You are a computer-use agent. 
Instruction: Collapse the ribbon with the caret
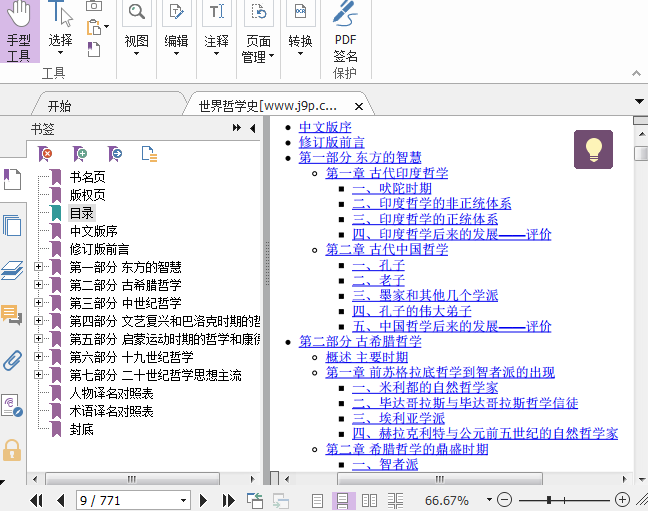click(x=636, y=73)
